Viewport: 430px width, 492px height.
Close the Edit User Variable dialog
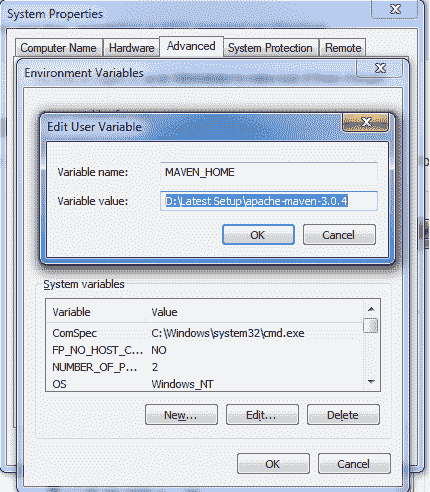(x=366, y=122)
